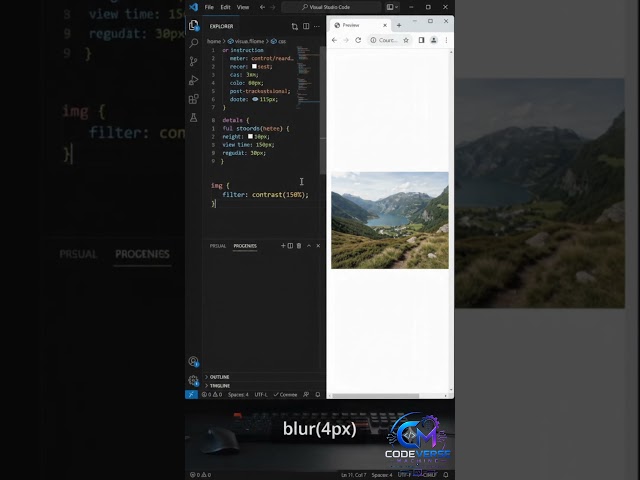The image size is (640, 480).
Task: Click the browser horizontal scrollbar
Action: (376, 396)
